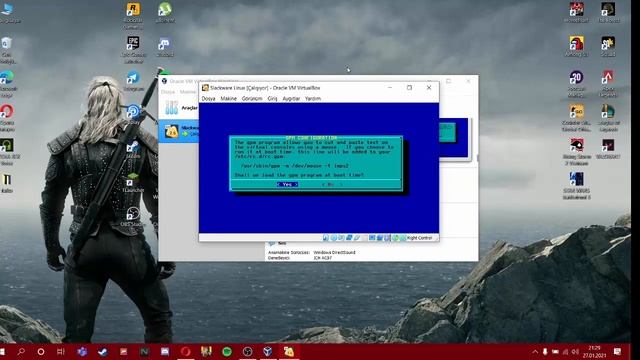Image resolution: width=640 pixels, height=360 pixels.
Task: Open Cortana circle on taskbar
Action: tap(41, 351)
